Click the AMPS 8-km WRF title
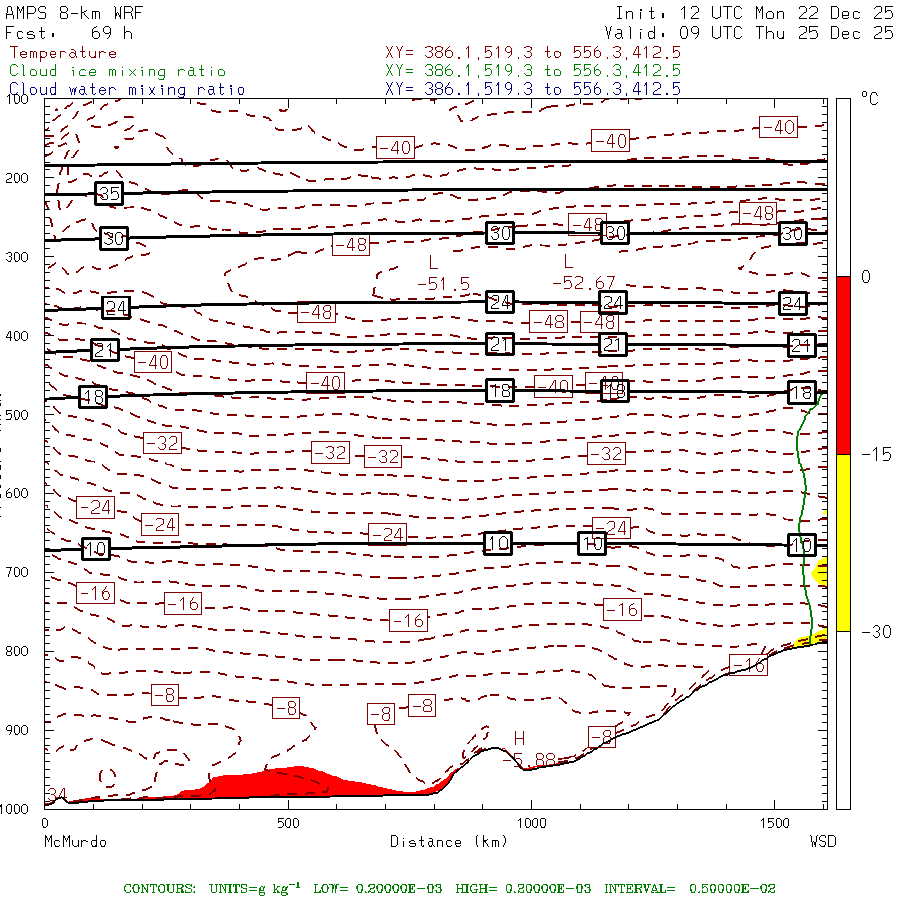The image size is (900, 900). 74,13
